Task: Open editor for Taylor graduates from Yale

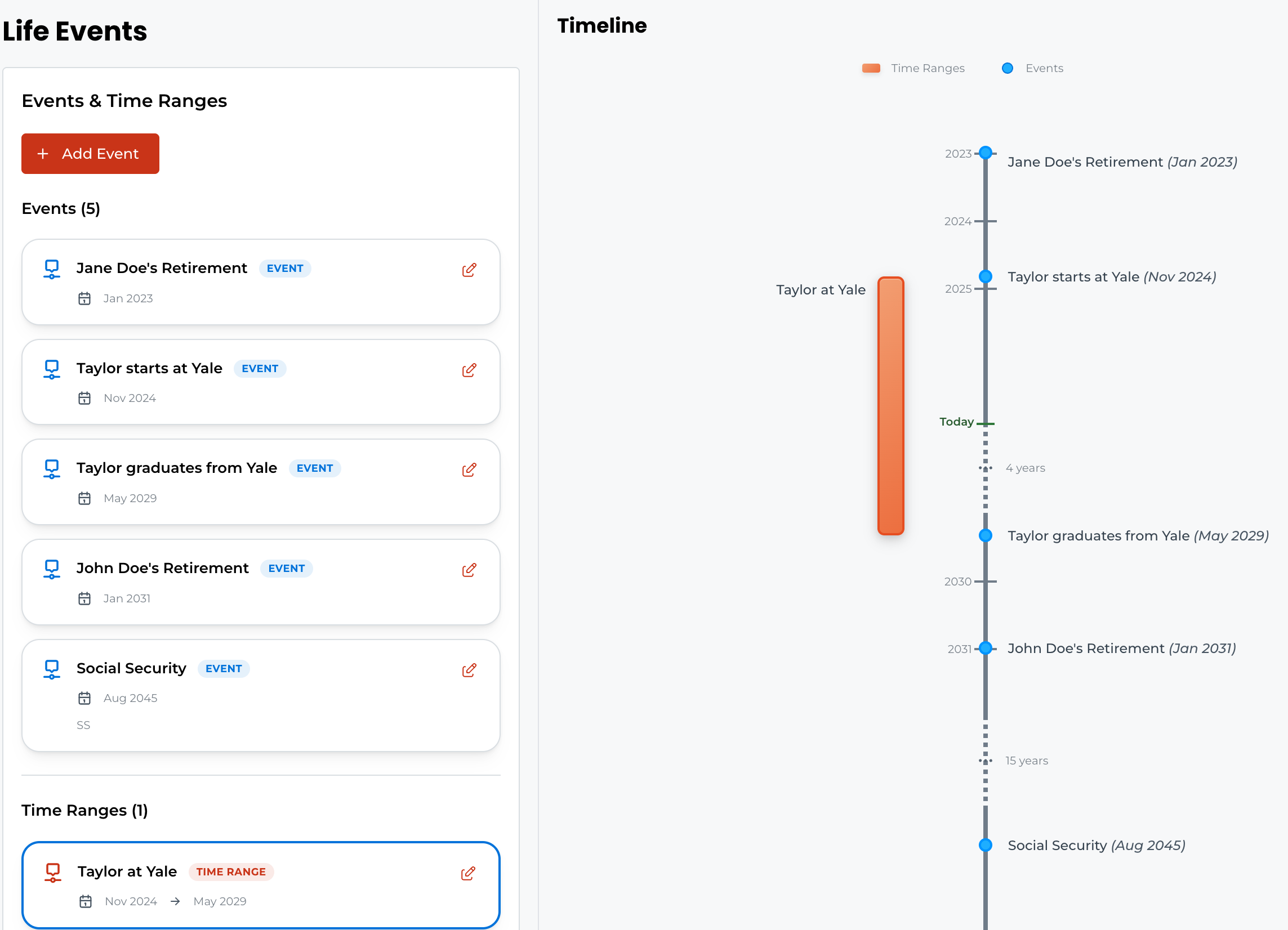Action: pyautogui.click(x=469, y=470)
